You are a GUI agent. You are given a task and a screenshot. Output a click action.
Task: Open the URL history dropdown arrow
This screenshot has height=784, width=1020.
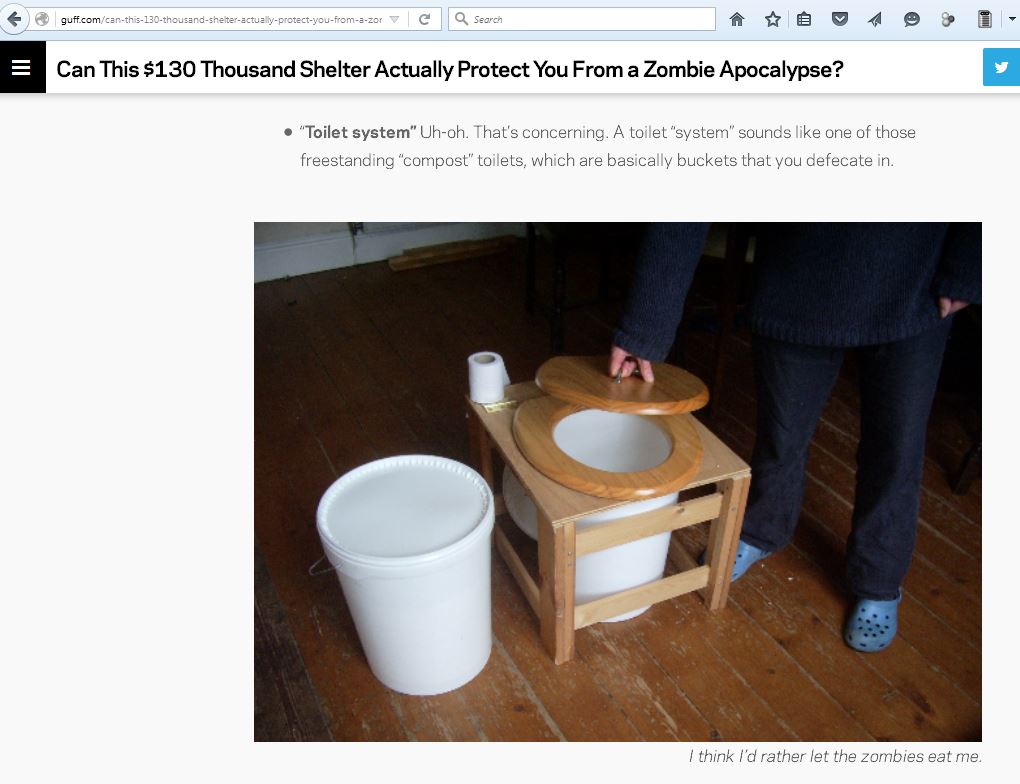pyautogui.click(x=394, y=20)
